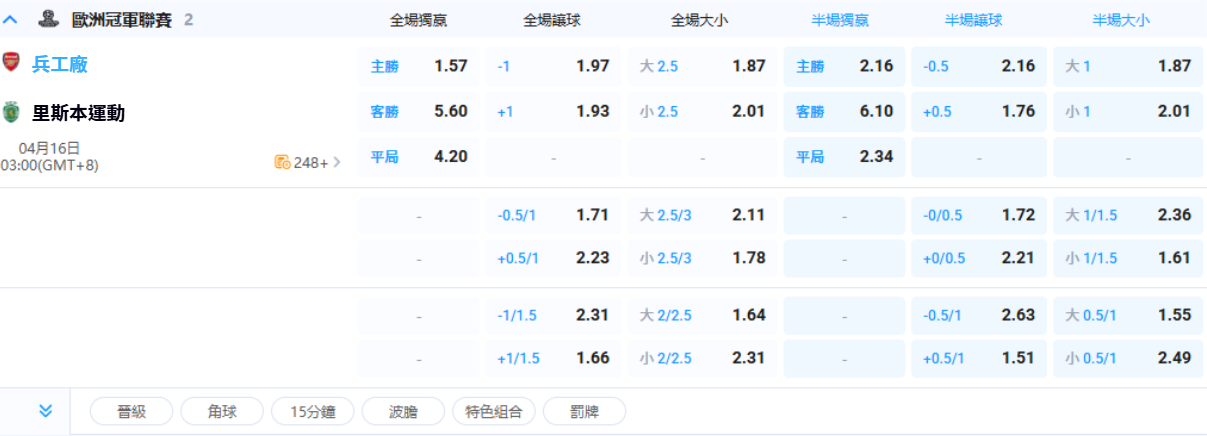Open the 兵工廠 team link
Image resolution: width=1207 pixels, height=436 pixels.
point(60,65)
